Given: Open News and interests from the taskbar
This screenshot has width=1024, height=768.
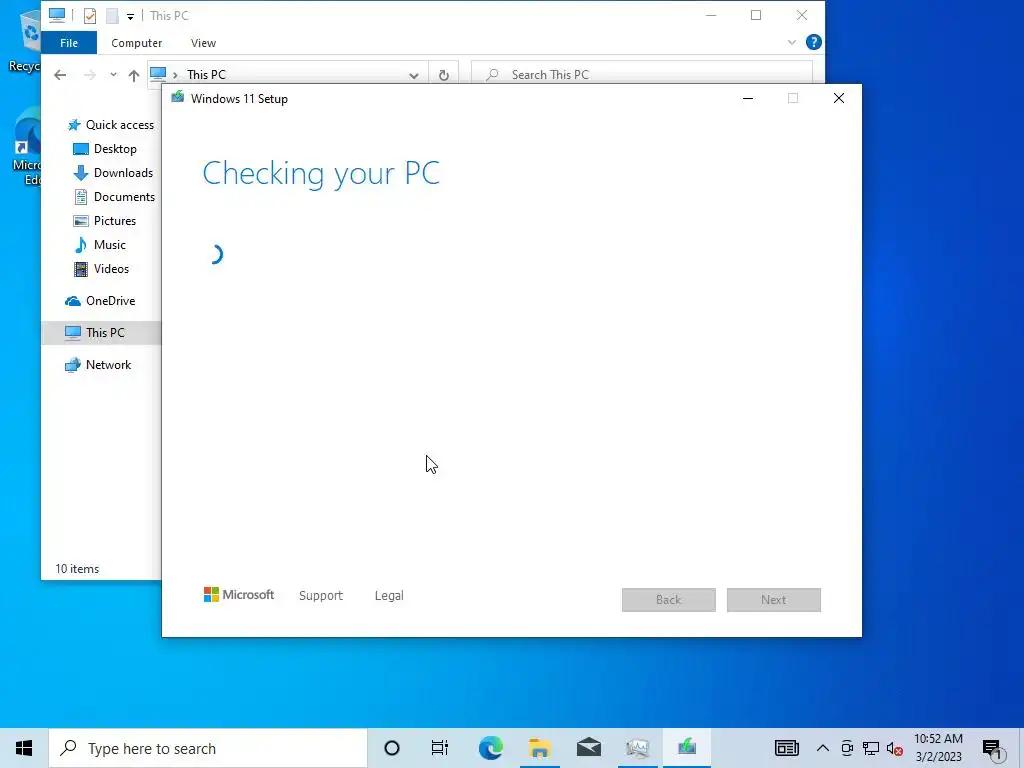Looking at the screenshot, I should [786, 748].
